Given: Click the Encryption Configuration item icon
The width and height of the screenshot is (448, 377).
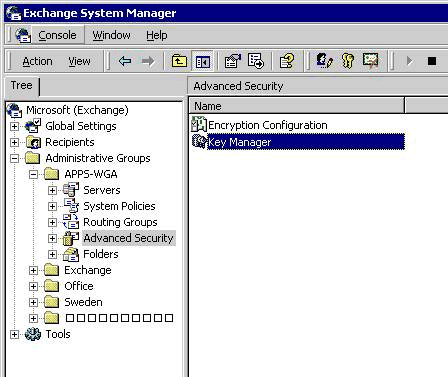Looking at the screenshot, I should [199, 124].
